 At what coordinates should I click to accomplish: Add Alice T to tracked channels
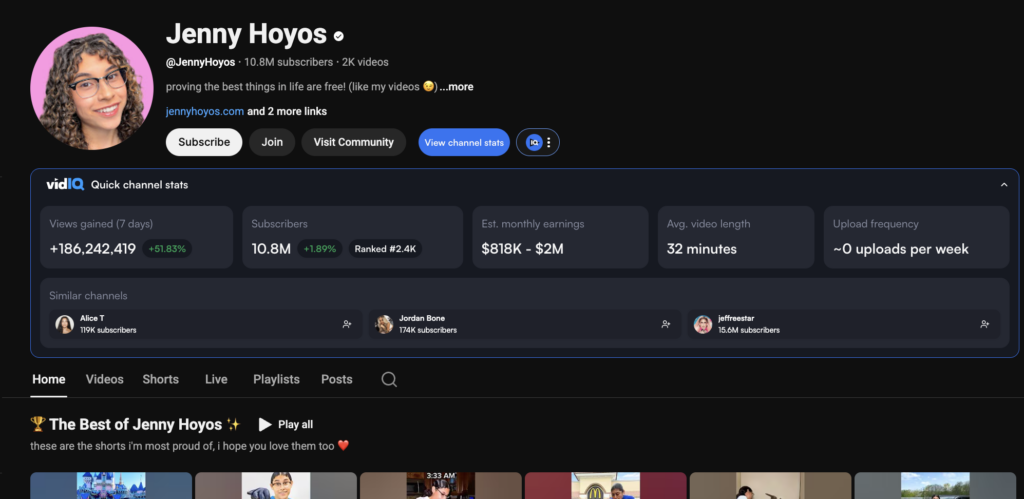[x=347, y=324]
